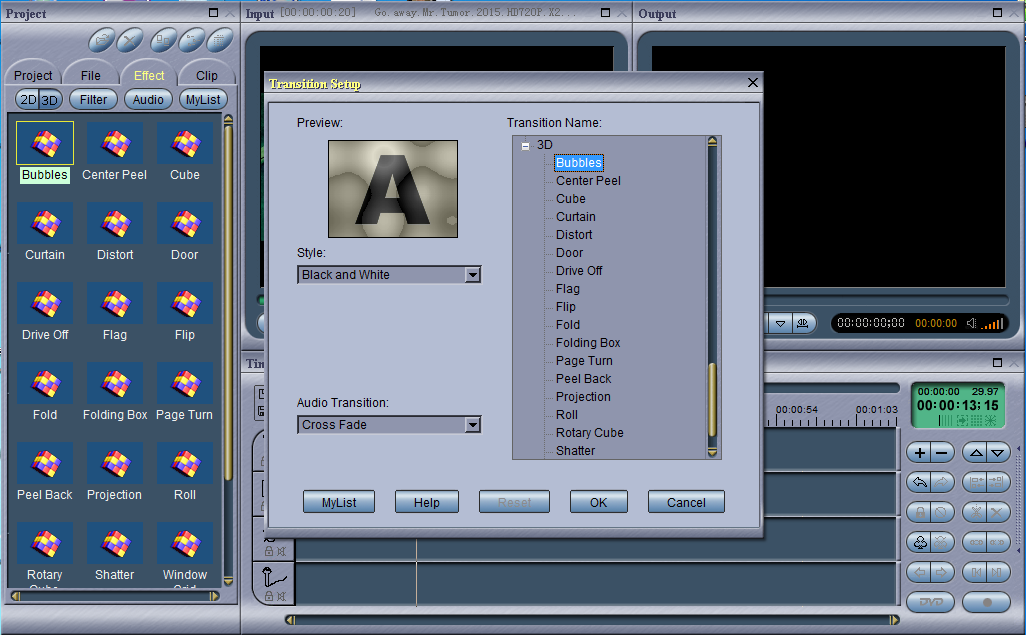Toggle the Audio effects category button
The image size is (1026, 635).
[148, 100]
